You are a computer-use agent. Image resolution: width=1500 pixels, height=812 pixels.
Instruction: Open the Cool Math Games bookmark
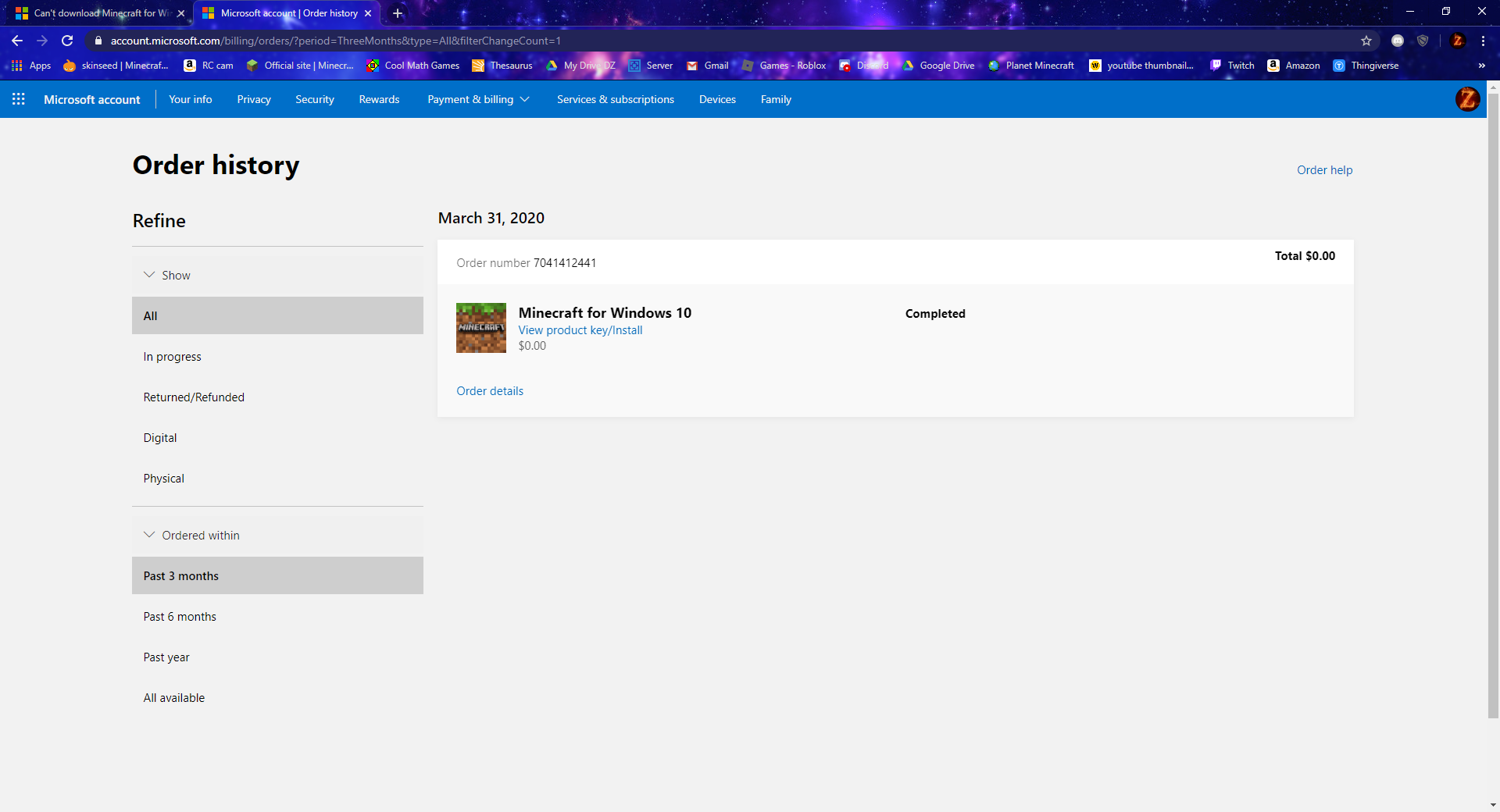tap(413, 66)
